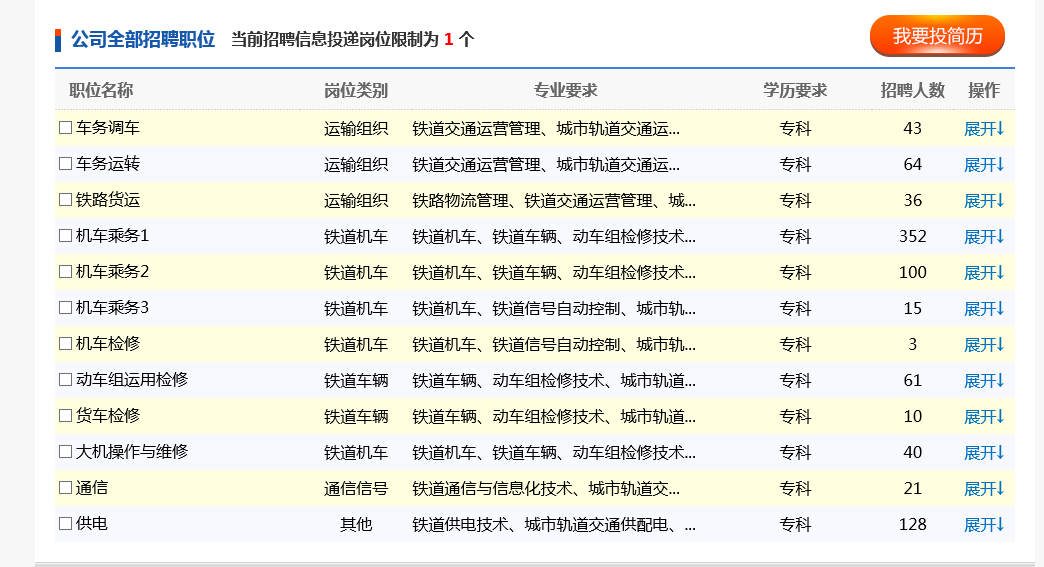Check the box for 铁路货运
The height and width of the screenshot is (567, 1044).
tap(66, 200)
